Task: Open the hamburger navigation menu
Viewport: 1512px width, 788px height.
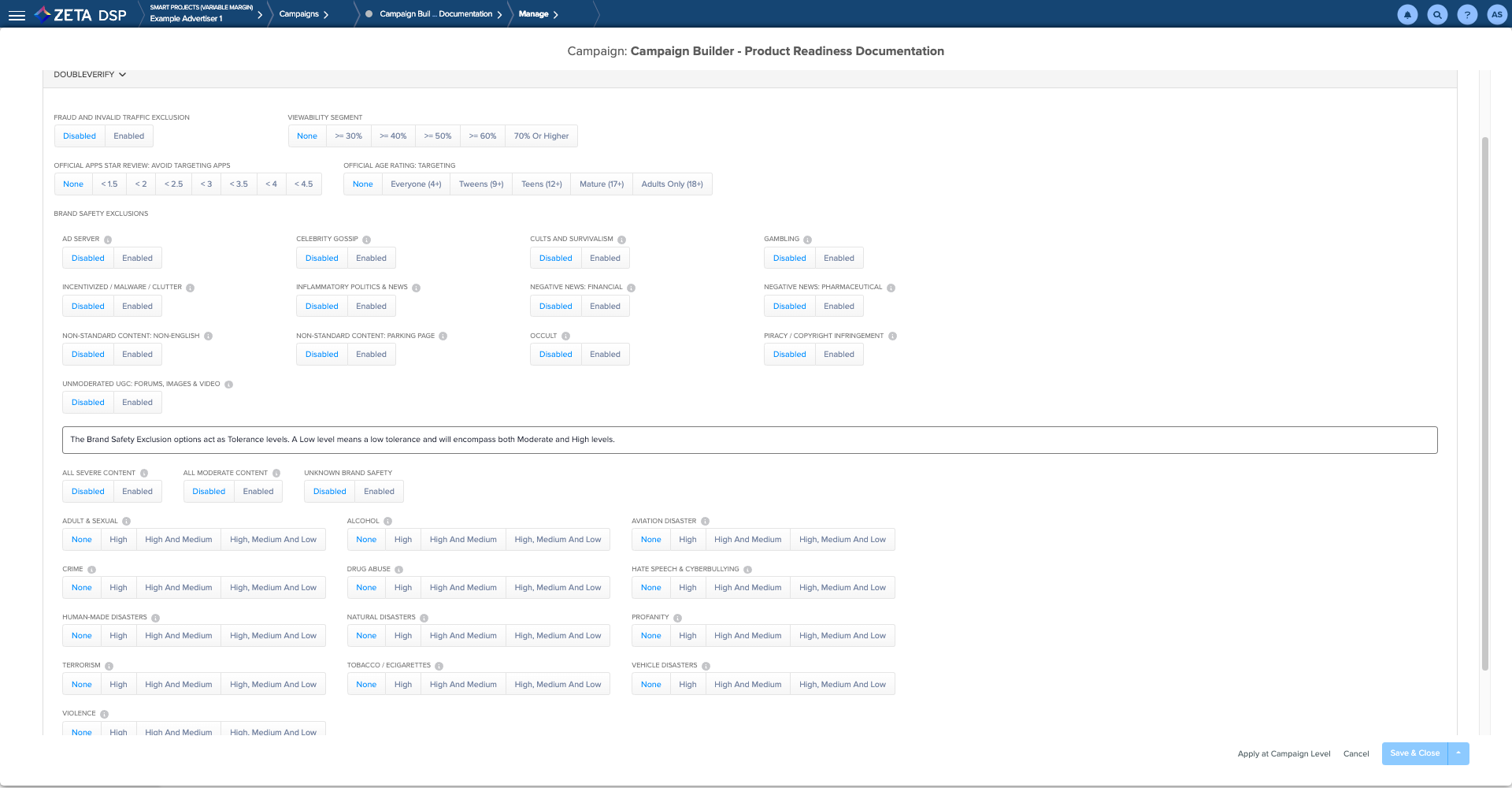Action: [x=17, y=15]
